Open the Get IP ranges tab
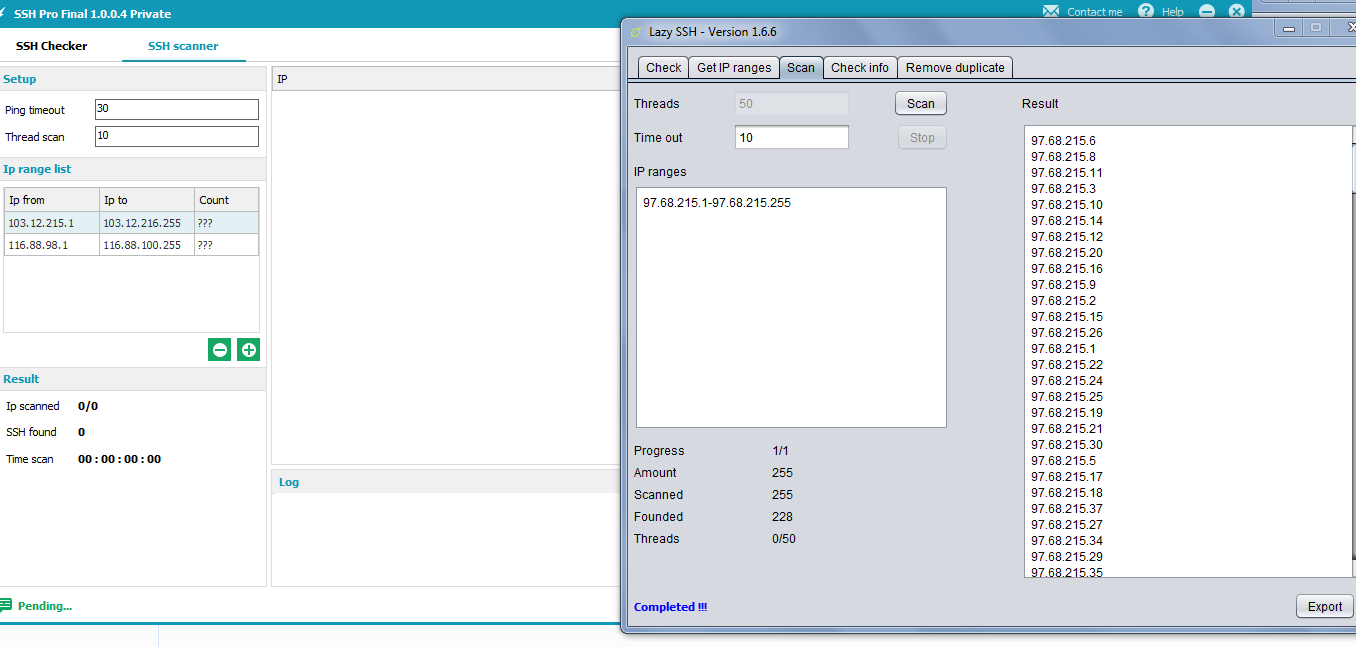The width and height of the screenshot is (1356, 647). (x=734, y=67)
